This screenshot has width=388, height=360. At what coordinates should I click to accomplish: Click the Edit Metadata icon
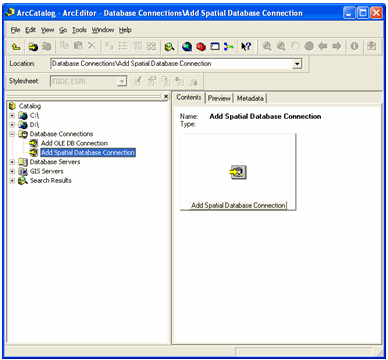(137, 81)
